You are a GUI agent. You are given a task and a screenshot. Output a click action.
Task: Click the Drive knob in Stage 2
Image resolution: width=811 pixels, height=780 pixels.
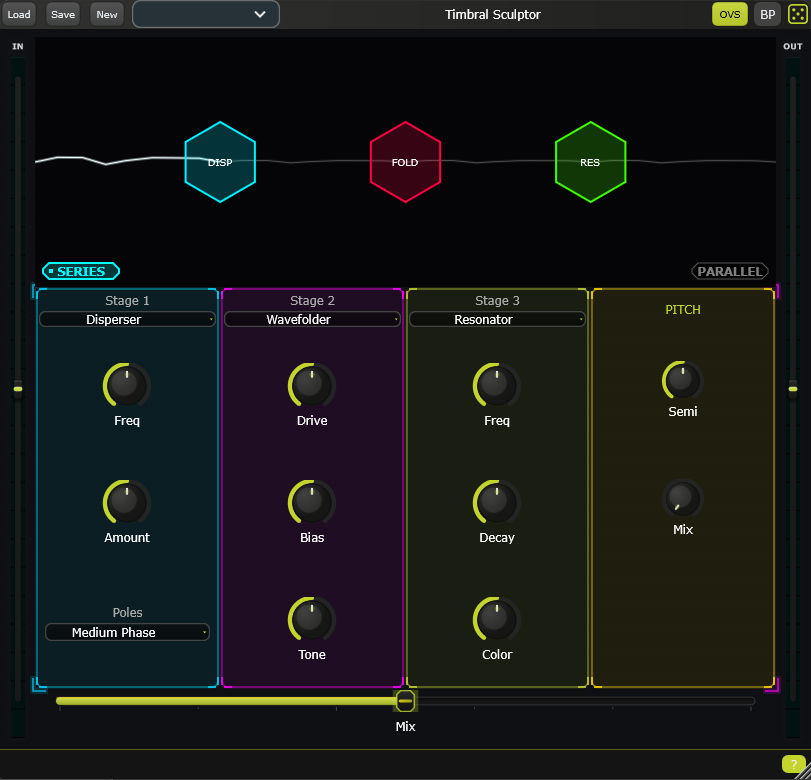point(311,386)
